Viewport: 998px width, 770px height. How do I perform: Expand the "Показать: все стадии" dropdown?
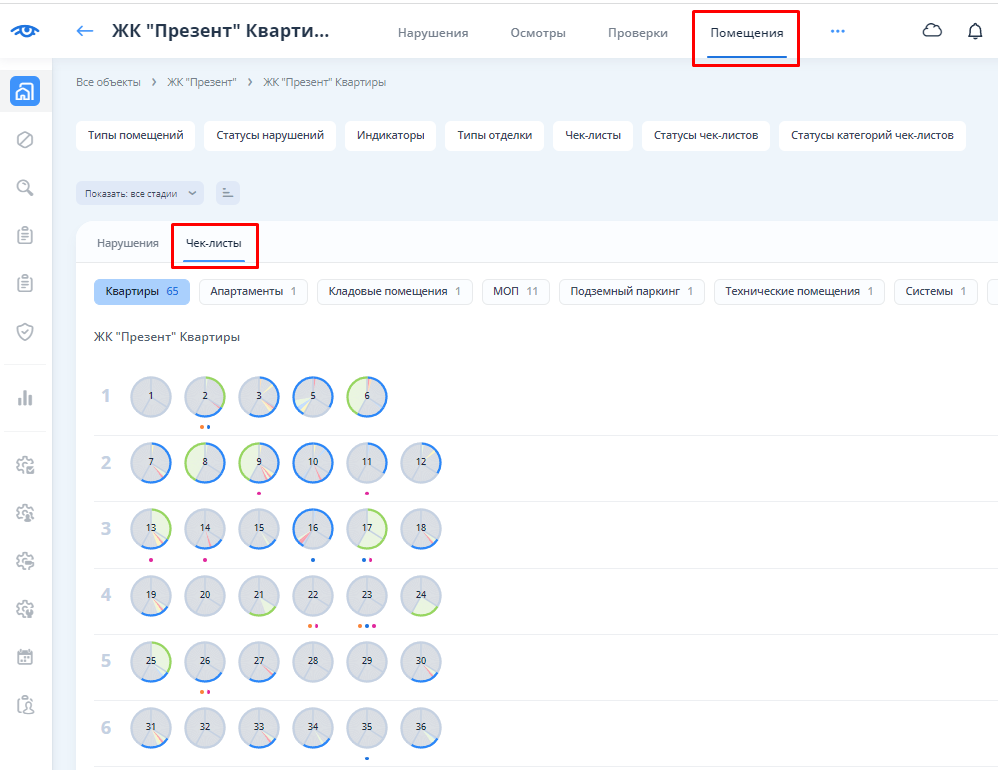pyautogui.click(x=140, y=193)
